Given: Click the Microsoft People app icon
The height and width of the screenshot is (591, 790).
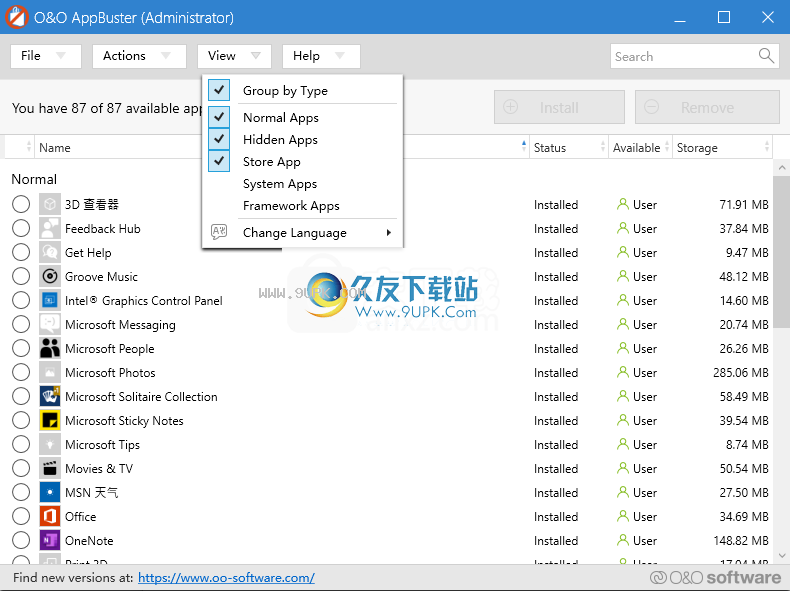Looking at the screenshot, I should (50, 348).
